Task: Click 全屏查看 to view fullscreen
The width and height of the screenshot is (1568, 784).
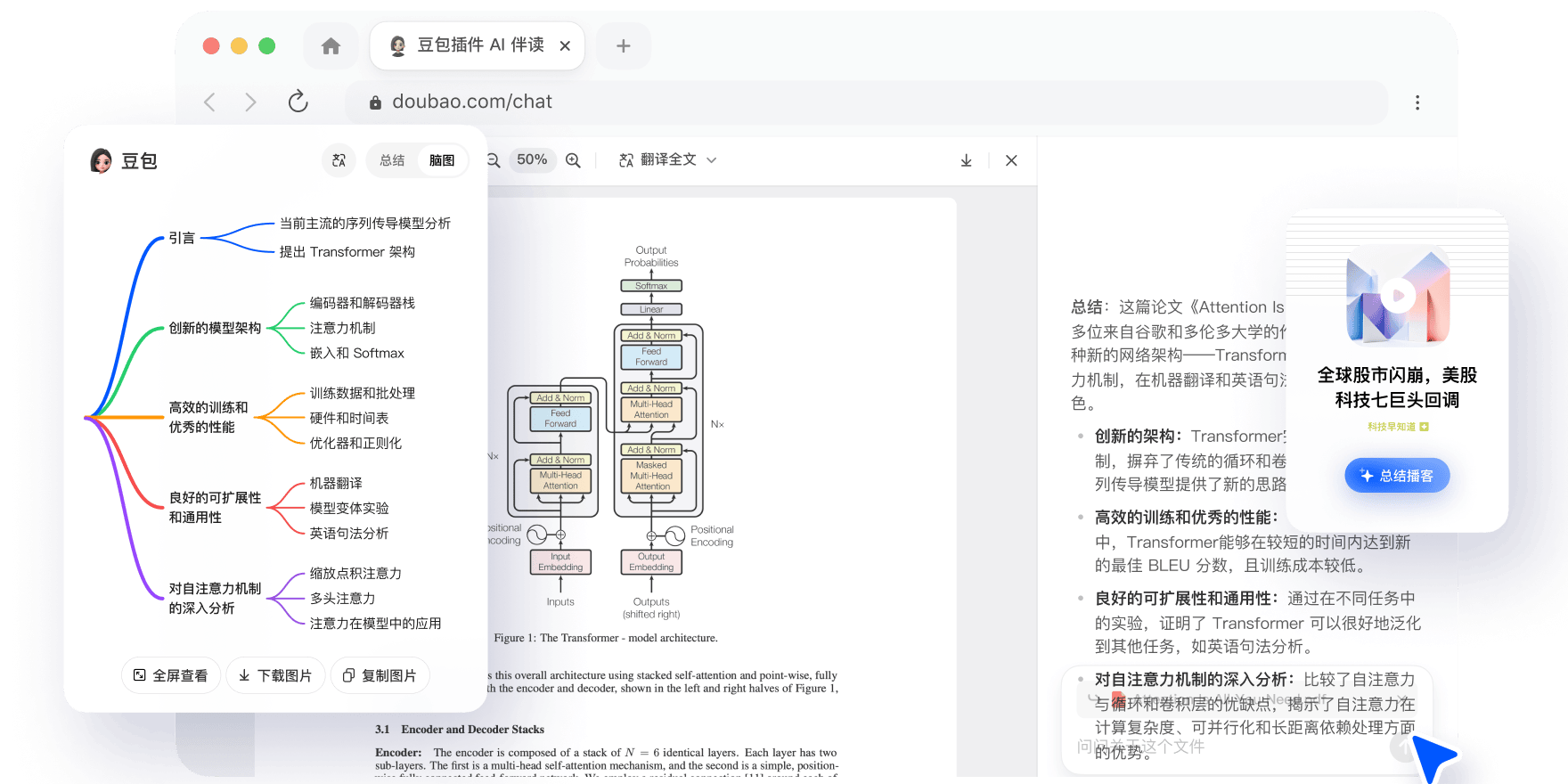Action: (x=171, y=675)
